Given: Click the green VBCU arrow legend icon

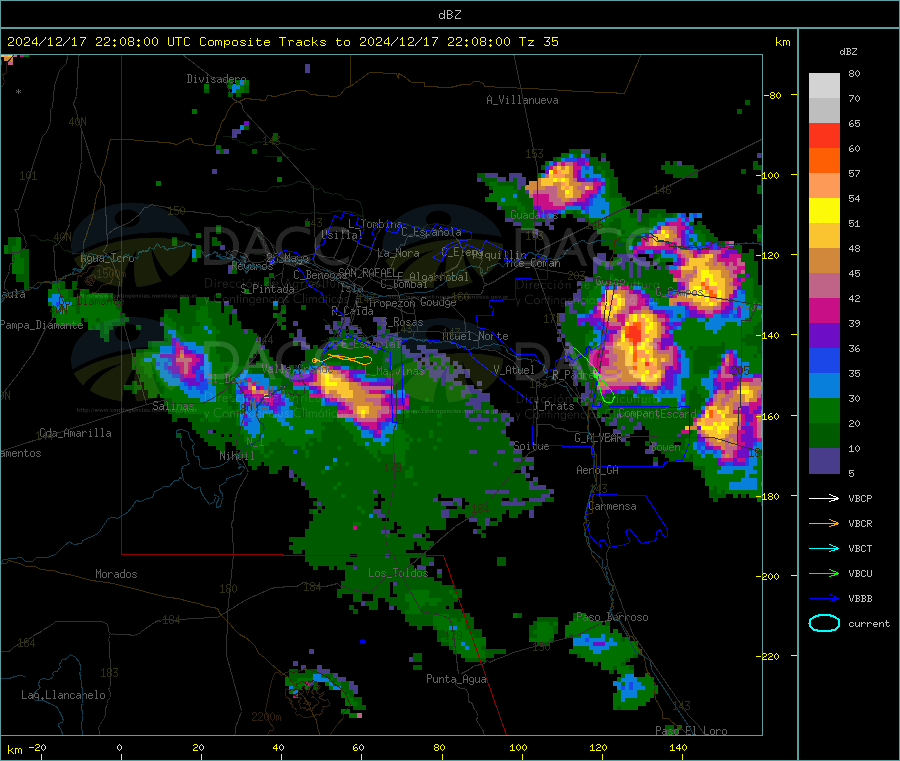Looking at the screenshot, I should coord(824,573).
